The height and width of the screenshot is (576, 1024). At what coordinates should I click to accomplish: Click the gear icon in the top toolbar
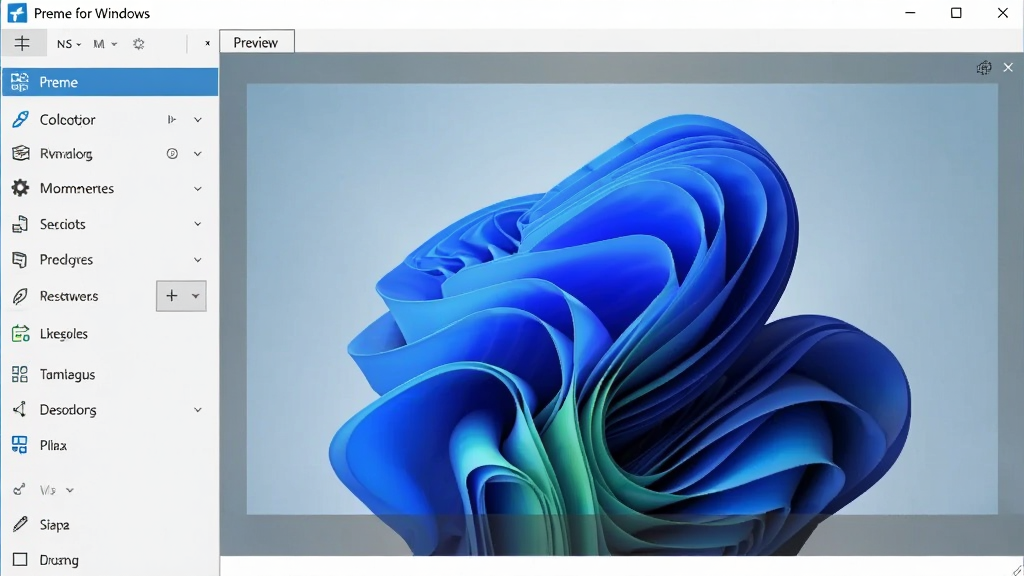click(x=138, y=44)
